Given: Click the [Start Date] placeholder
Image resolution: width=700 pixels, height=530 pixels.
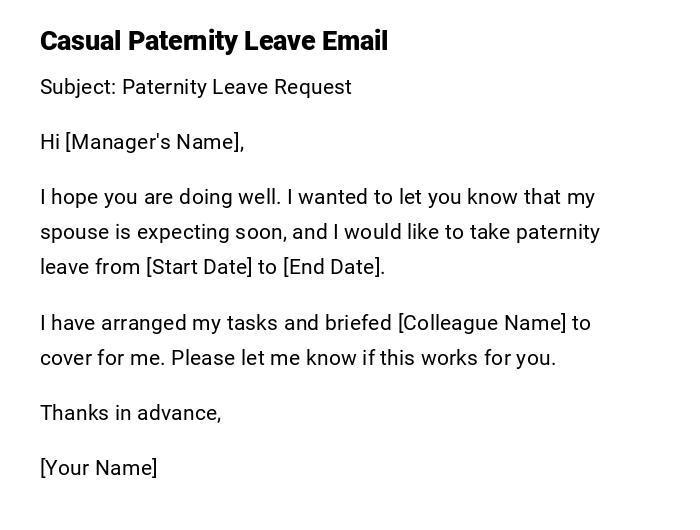Looking at the screenshot, I should click(199, 267).
